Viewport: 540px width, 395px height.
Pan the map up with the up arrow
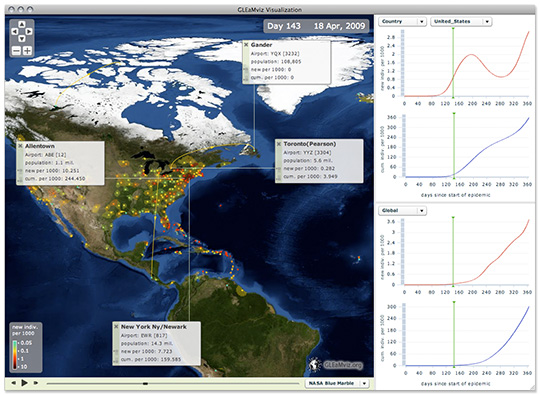[x=22, y=24]
